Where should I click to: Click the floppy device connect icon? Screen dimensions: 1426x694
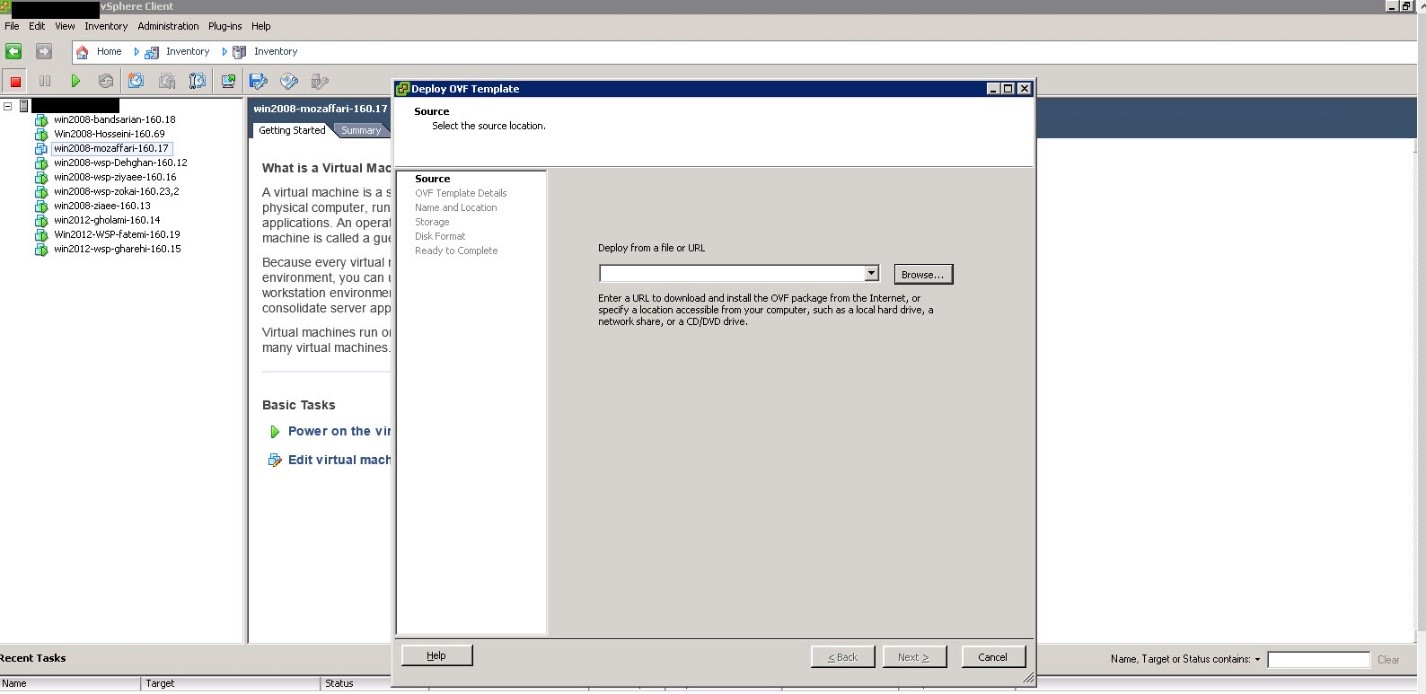click(x=258, y=81)
